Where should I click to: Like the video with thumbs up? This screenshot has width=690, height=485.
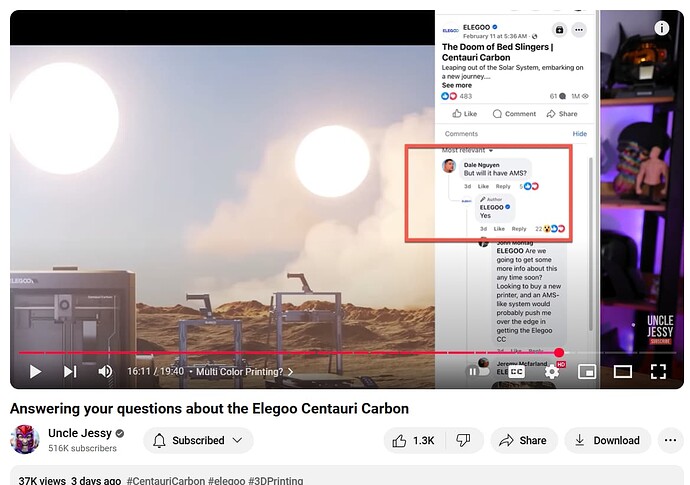point(414,440)
